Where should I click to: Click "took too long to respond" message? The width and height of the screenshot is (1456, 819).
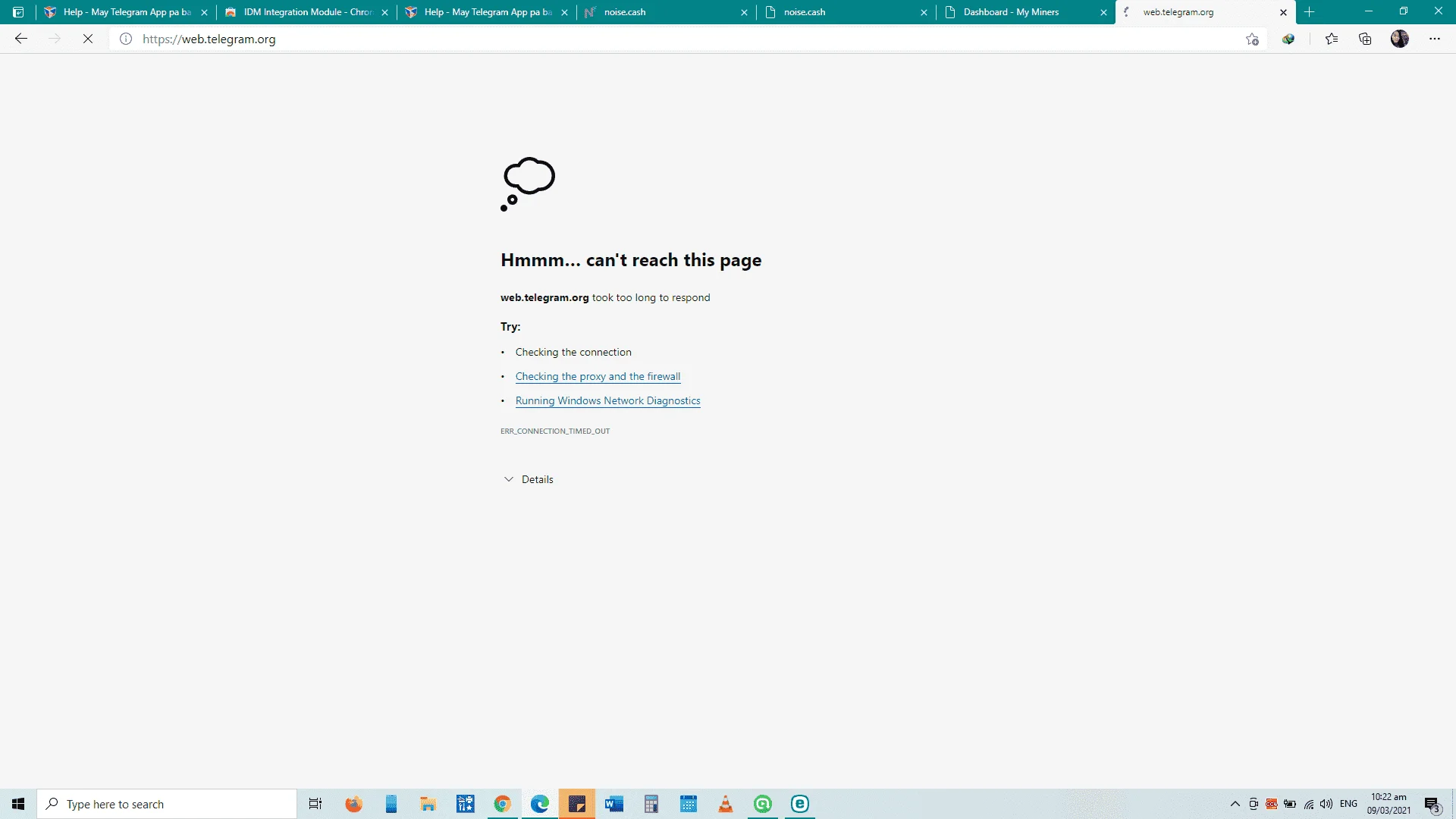(x=651, y=297)
